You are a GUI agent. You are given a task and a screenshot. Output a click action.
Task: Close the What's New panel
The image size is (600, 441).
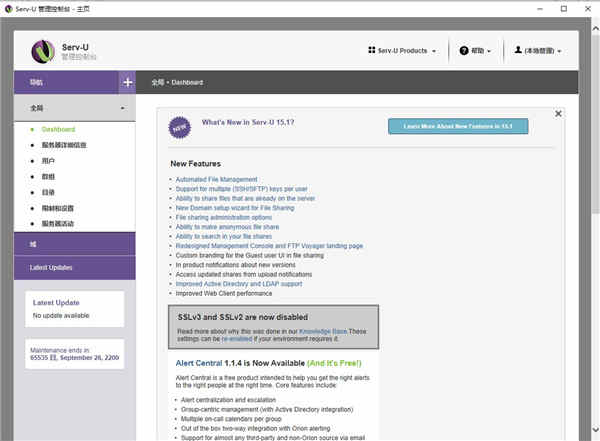[558, 114]
